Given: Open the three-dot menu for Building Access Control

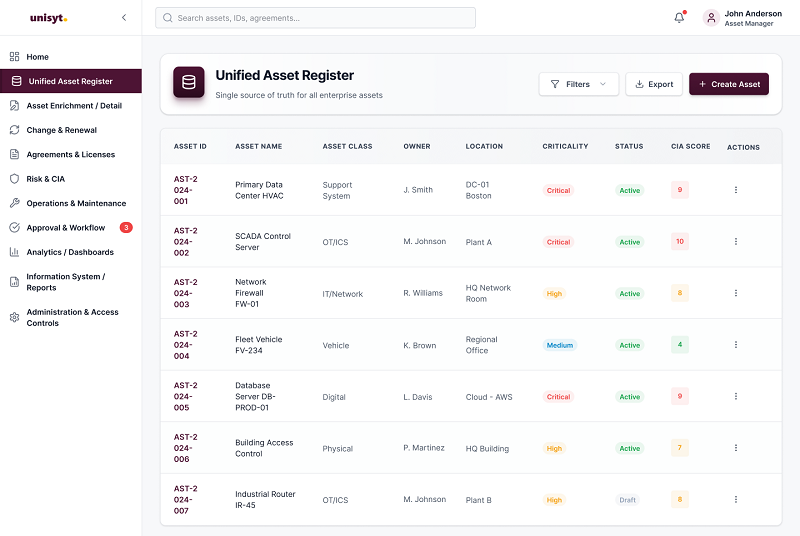Looking at the screenshot, I should (736, 448).
